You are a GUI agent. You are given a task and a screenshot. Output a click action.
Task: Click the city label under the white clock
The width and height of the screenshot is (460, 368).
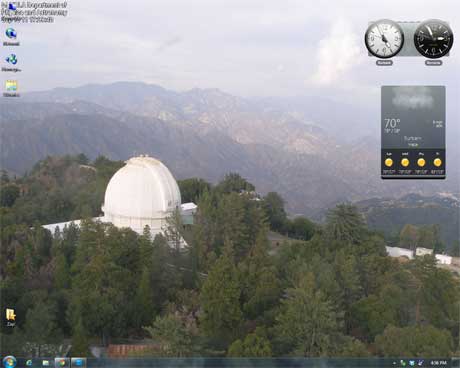pyautogui.click(x=384, y=63)
